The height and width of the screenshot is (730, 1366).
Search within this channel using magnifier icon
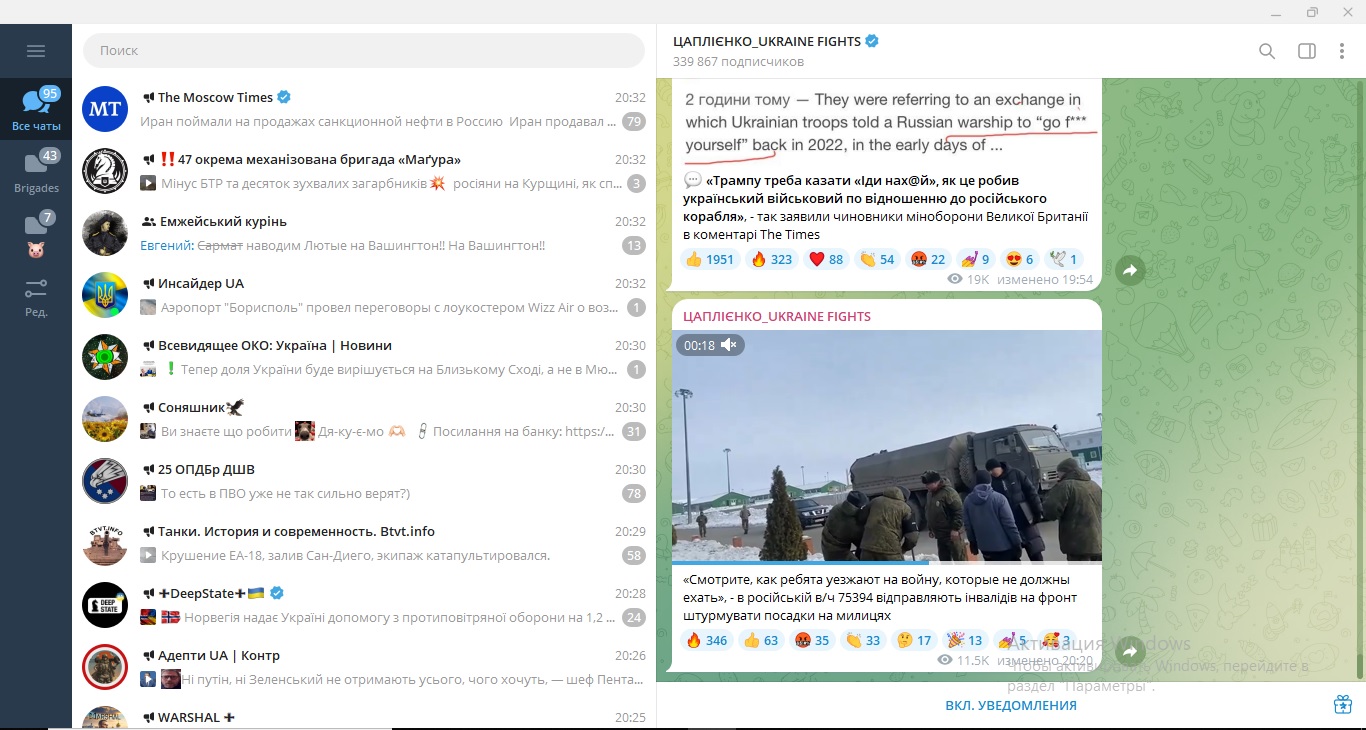[x=1267, y=51]
